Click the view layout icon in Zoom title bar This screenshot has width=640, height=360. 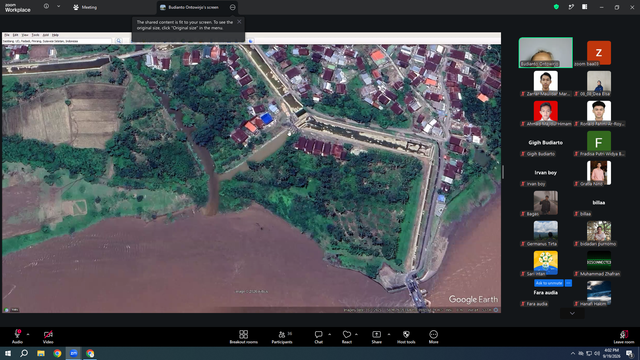pyautogui.click(x=584, y=7)
